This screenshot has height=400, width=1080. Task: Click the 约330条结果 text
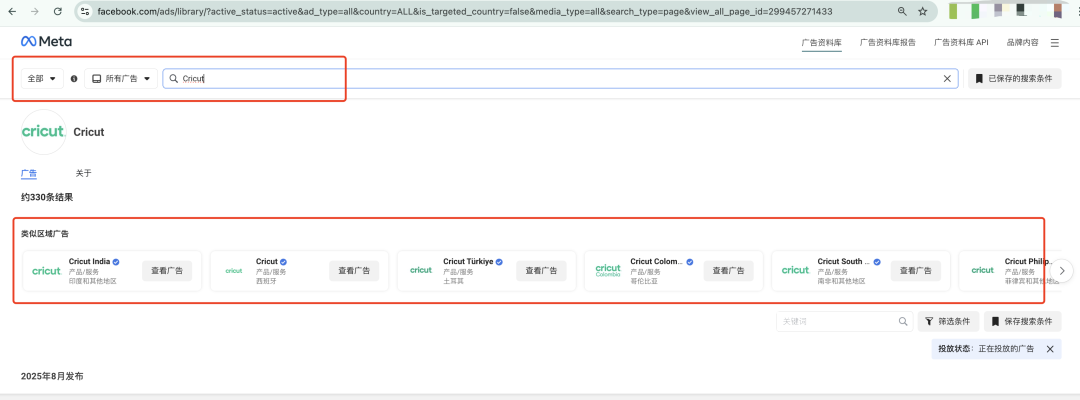tap(47, 197)
